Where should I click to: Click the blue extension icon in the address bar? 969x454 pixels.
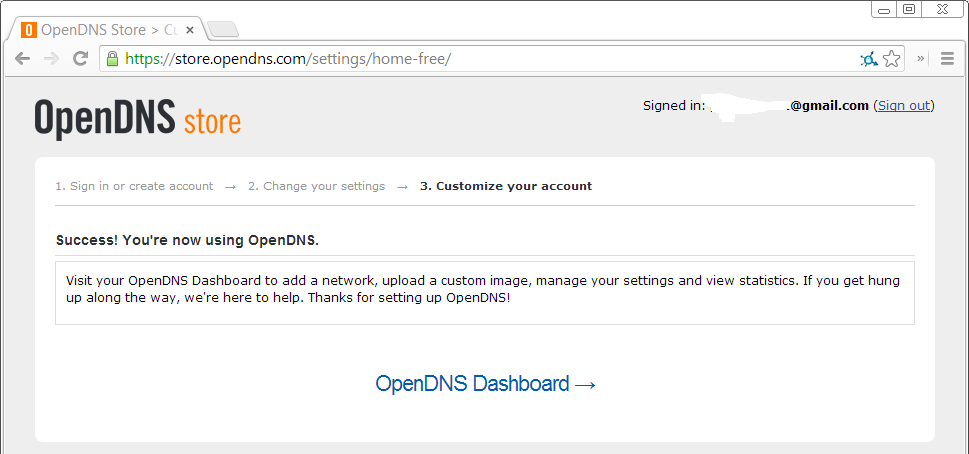click(869, 59)
